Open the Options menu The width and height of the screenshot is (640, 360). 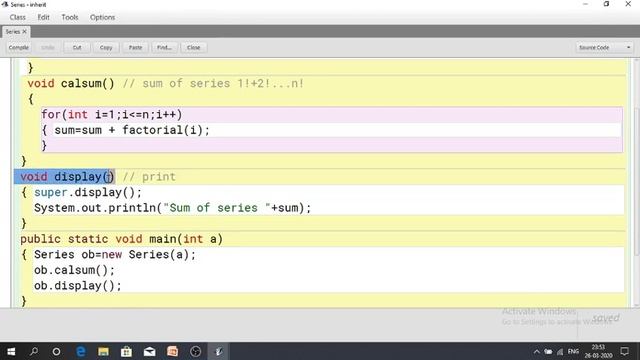coord(102,17)
